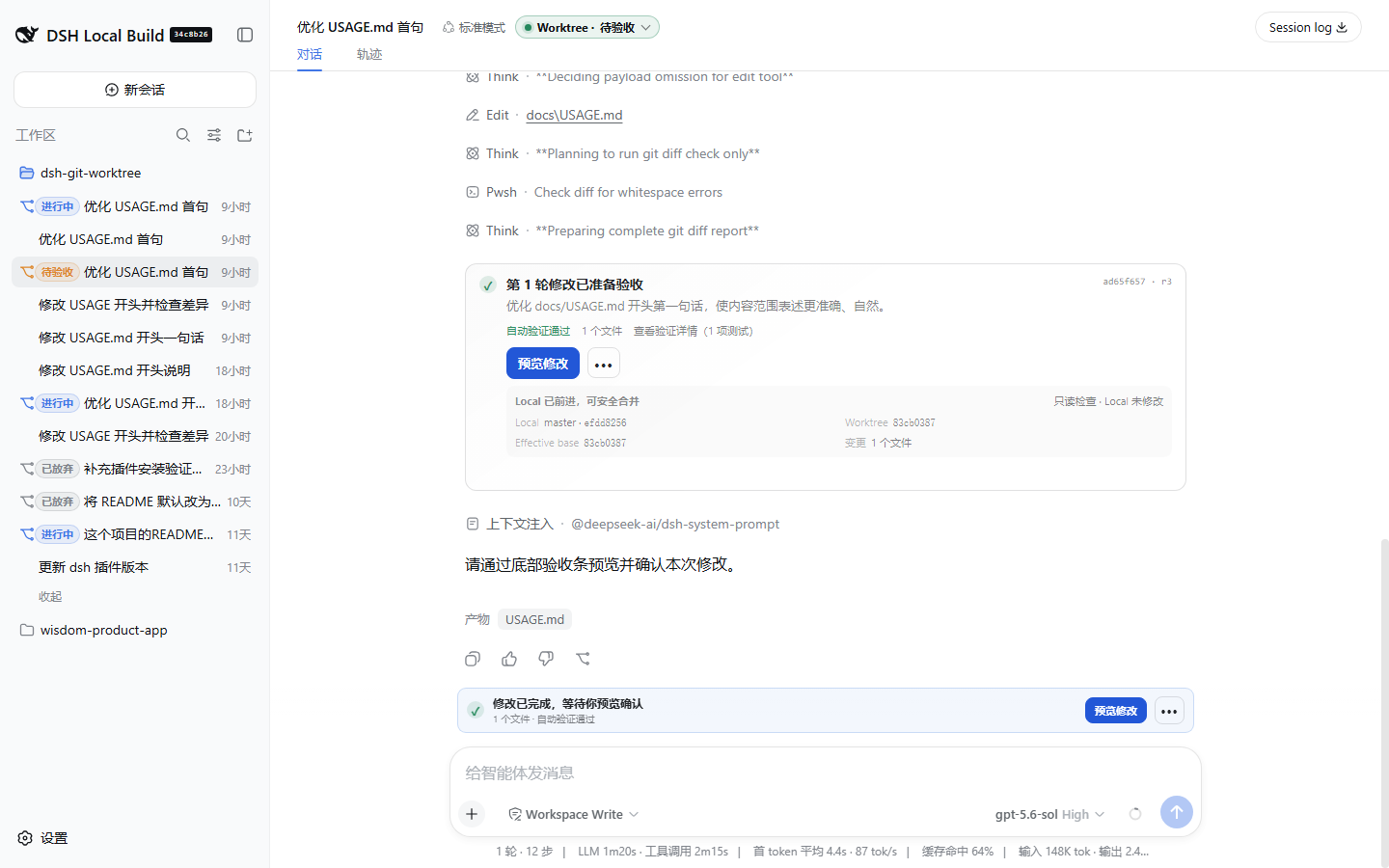Click the terminal icon on the Pwsh step
This screenshot has width=1389, height=868.
(473, 192)
